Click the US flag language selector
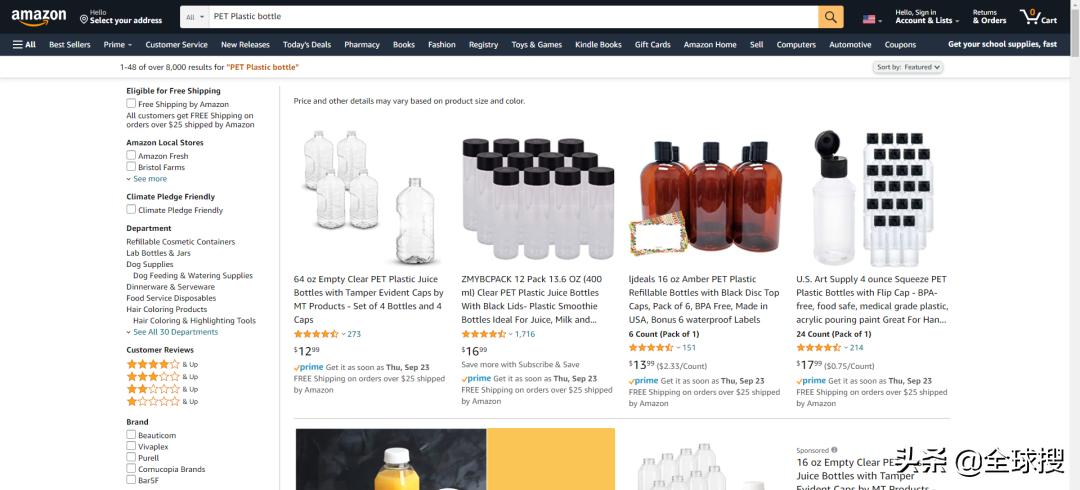1080x490 pixels. point(872,19)
